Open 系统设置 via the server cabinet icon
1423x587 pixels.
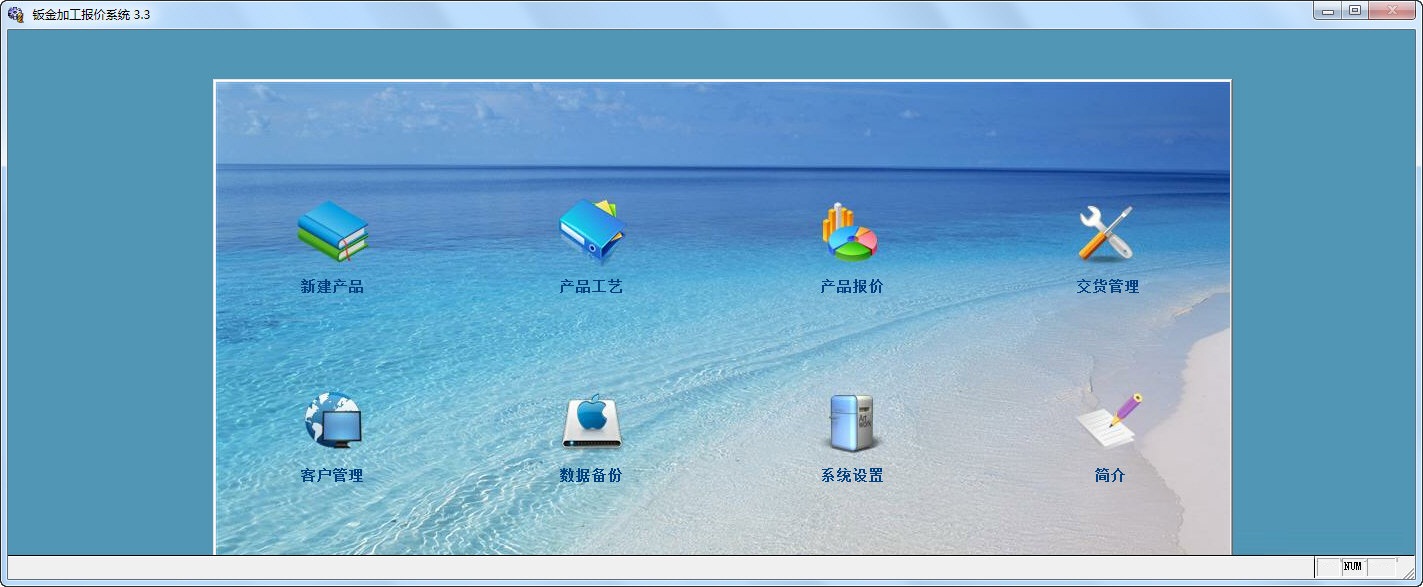click(851, 420)
